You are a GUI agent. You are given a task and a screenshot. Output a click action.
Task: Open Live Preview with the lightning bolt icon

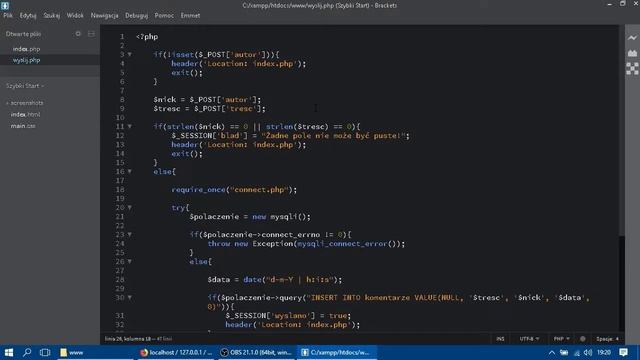[x=632, y=38]
